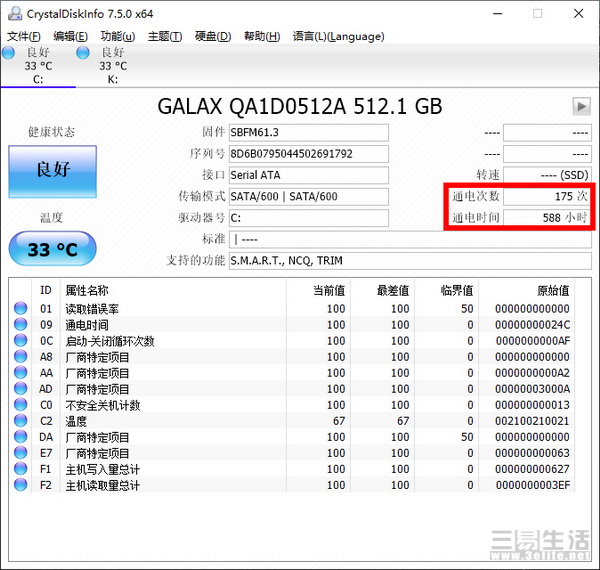The height and width of the screenshot is (570, 600).
Task: Open the 主题(T) menu
Action: [x=165, y=36]
